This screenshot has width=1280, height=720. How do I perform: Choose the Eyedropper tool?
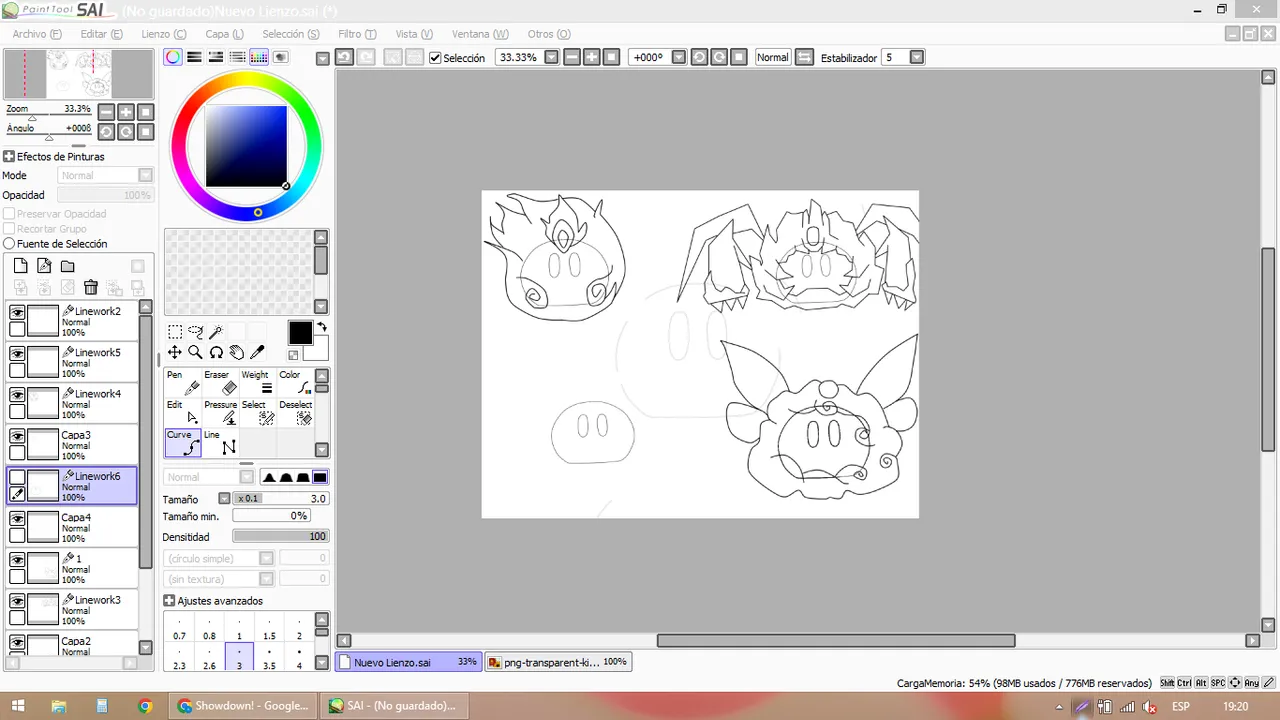point(257,352)
